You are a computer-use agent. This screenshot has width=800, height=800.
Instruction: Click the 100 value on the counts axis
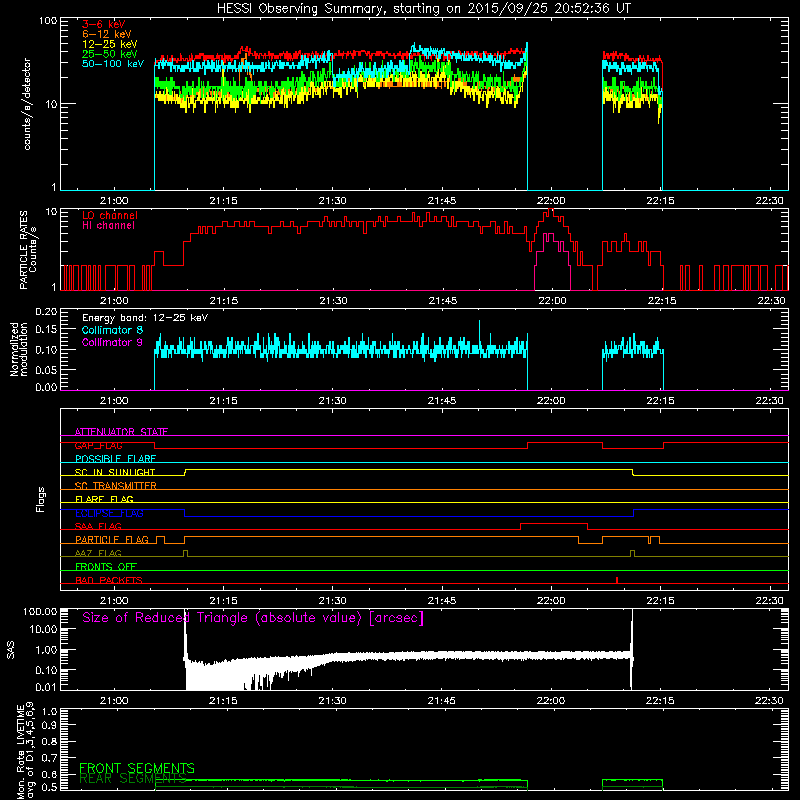click(x=47, y=21)
